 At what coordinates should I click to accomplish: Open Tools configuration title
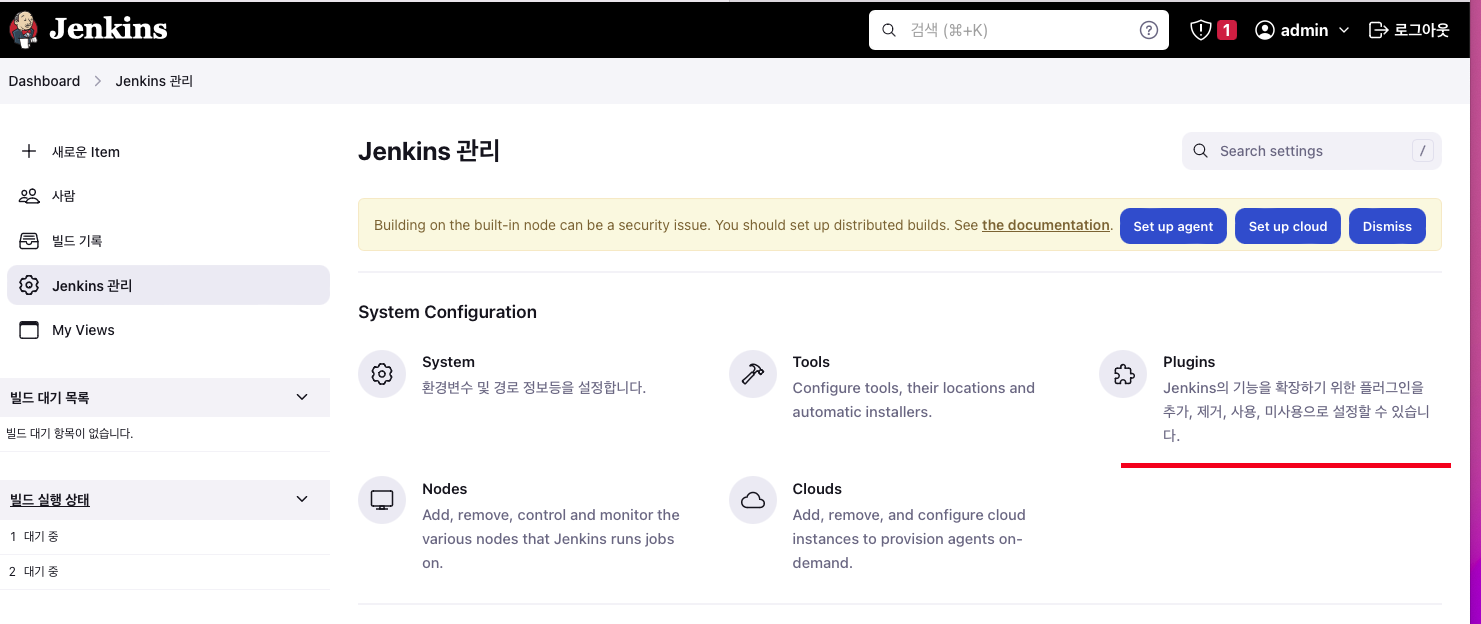click(x=811, y=362)
